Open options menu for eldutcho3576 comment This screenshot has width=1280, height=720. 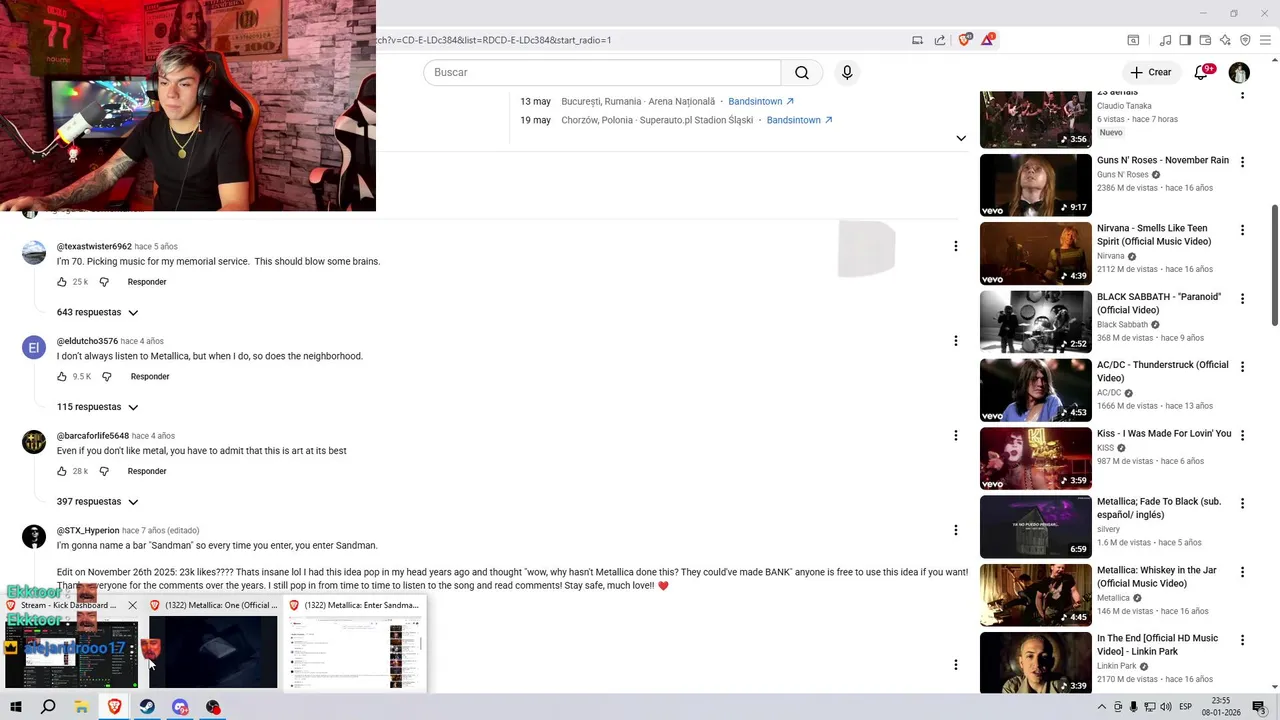tap(955, 341)
